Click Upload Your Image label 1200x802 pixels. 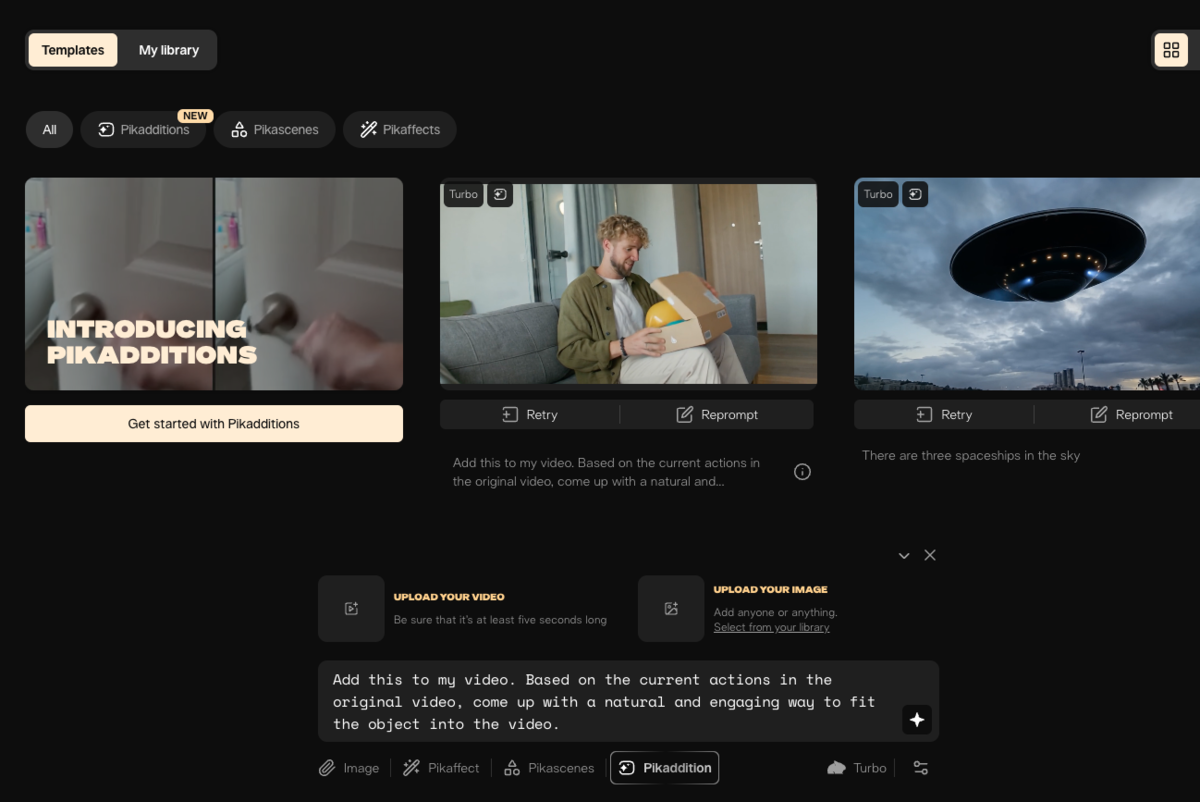tap(771, 590)
